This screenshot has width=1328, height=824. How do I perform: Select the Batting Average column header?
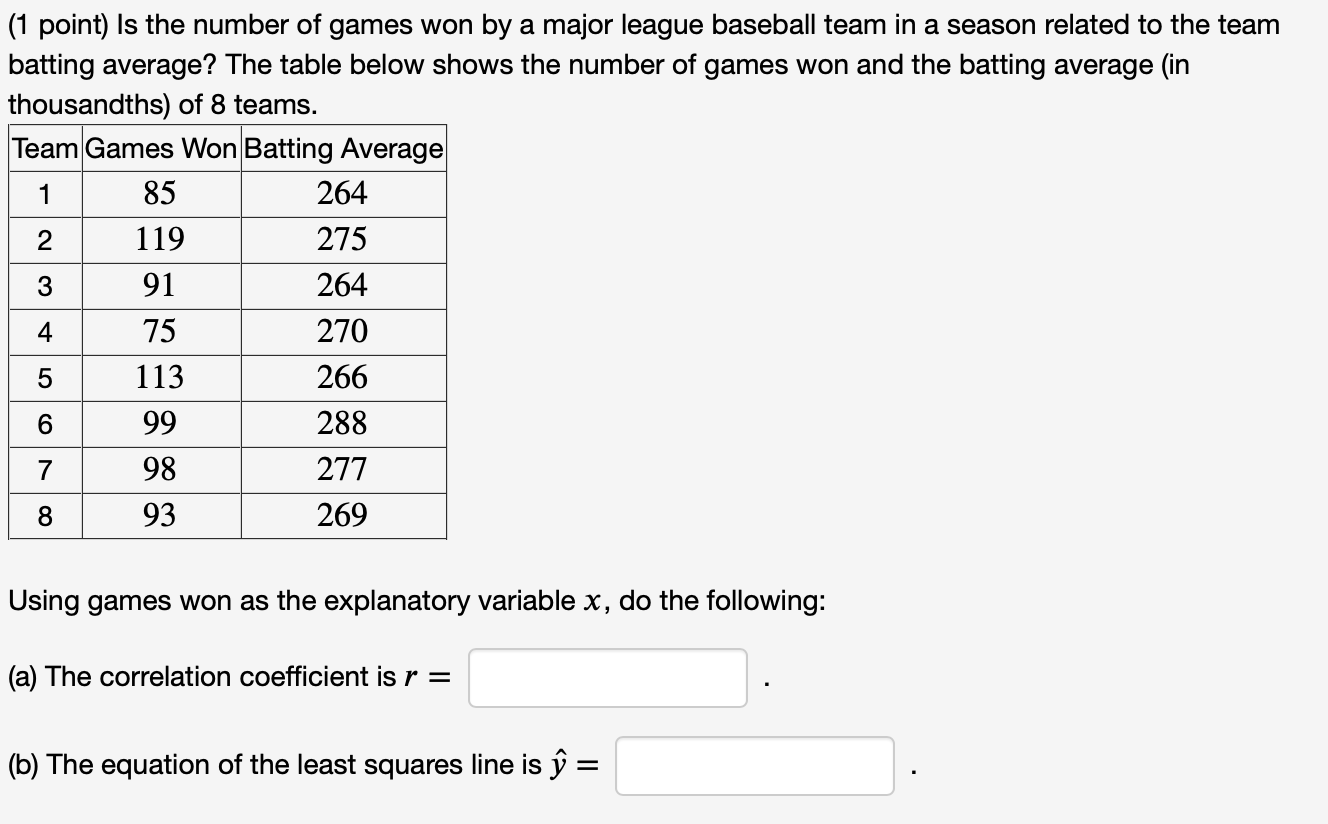(x=343, y=149)
